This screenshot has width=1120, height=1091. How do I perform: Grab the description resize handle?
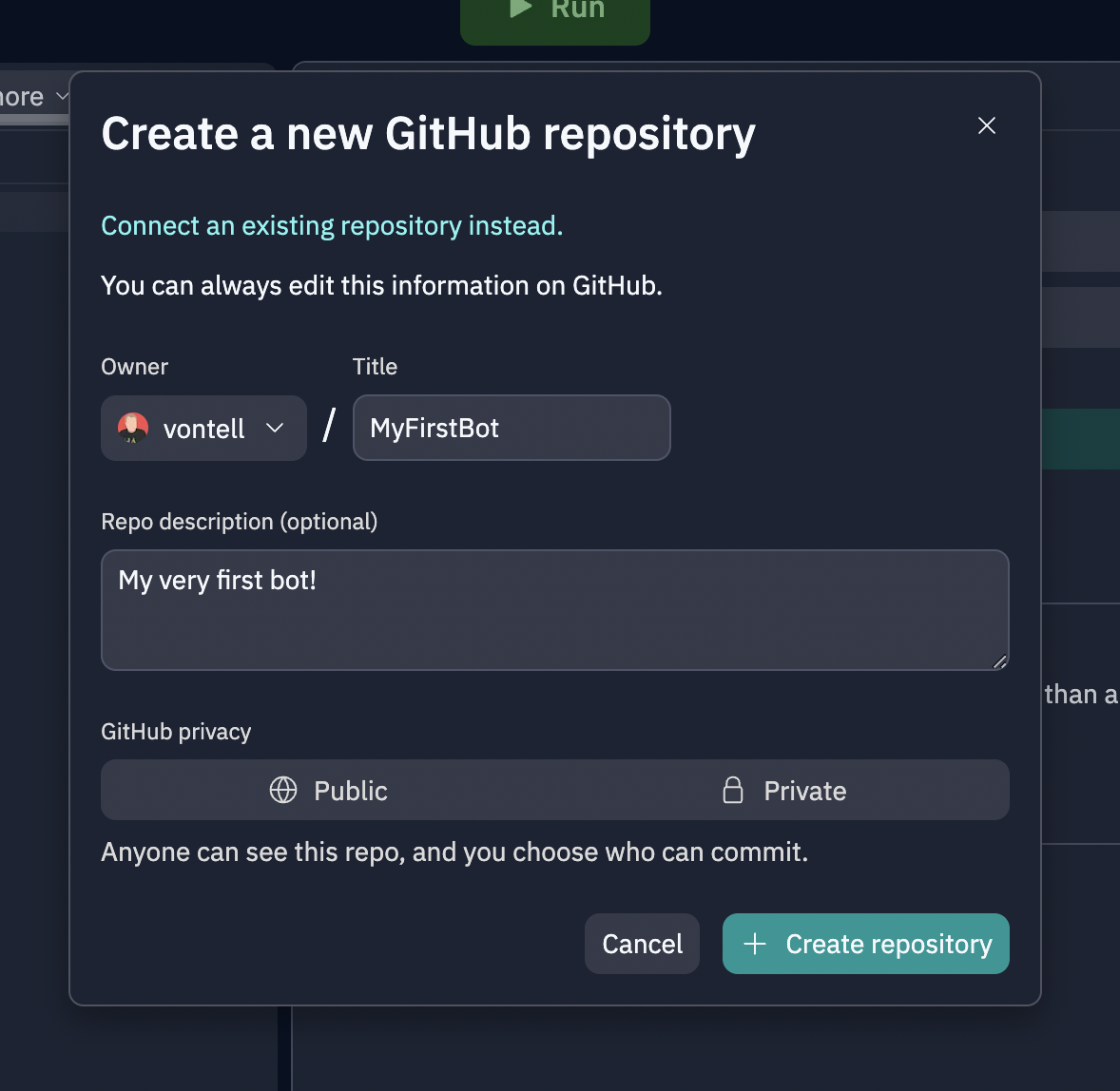(1000, 661)
